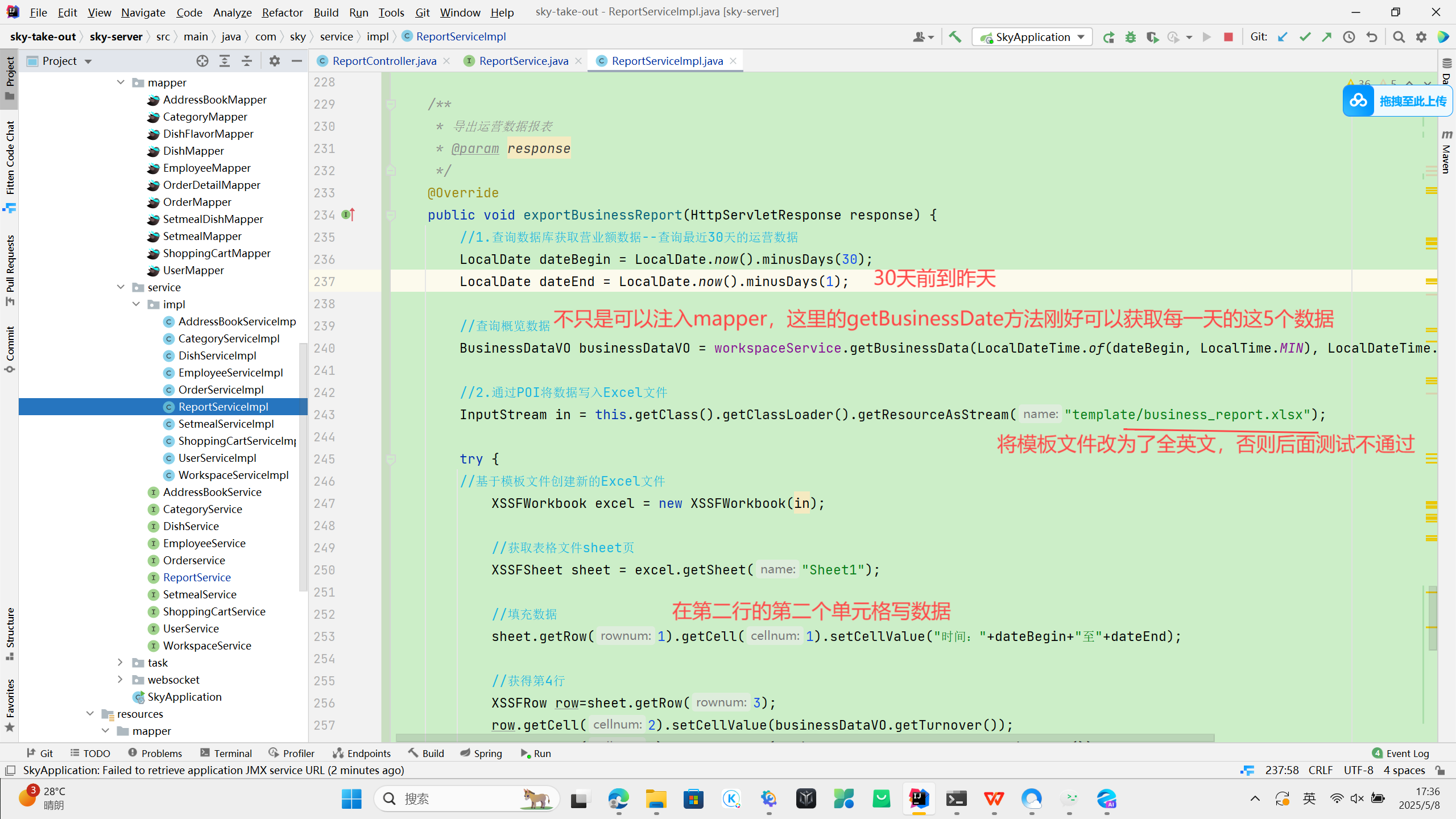
Task: Stop the running application with red square
Action: pos(1228,37)
